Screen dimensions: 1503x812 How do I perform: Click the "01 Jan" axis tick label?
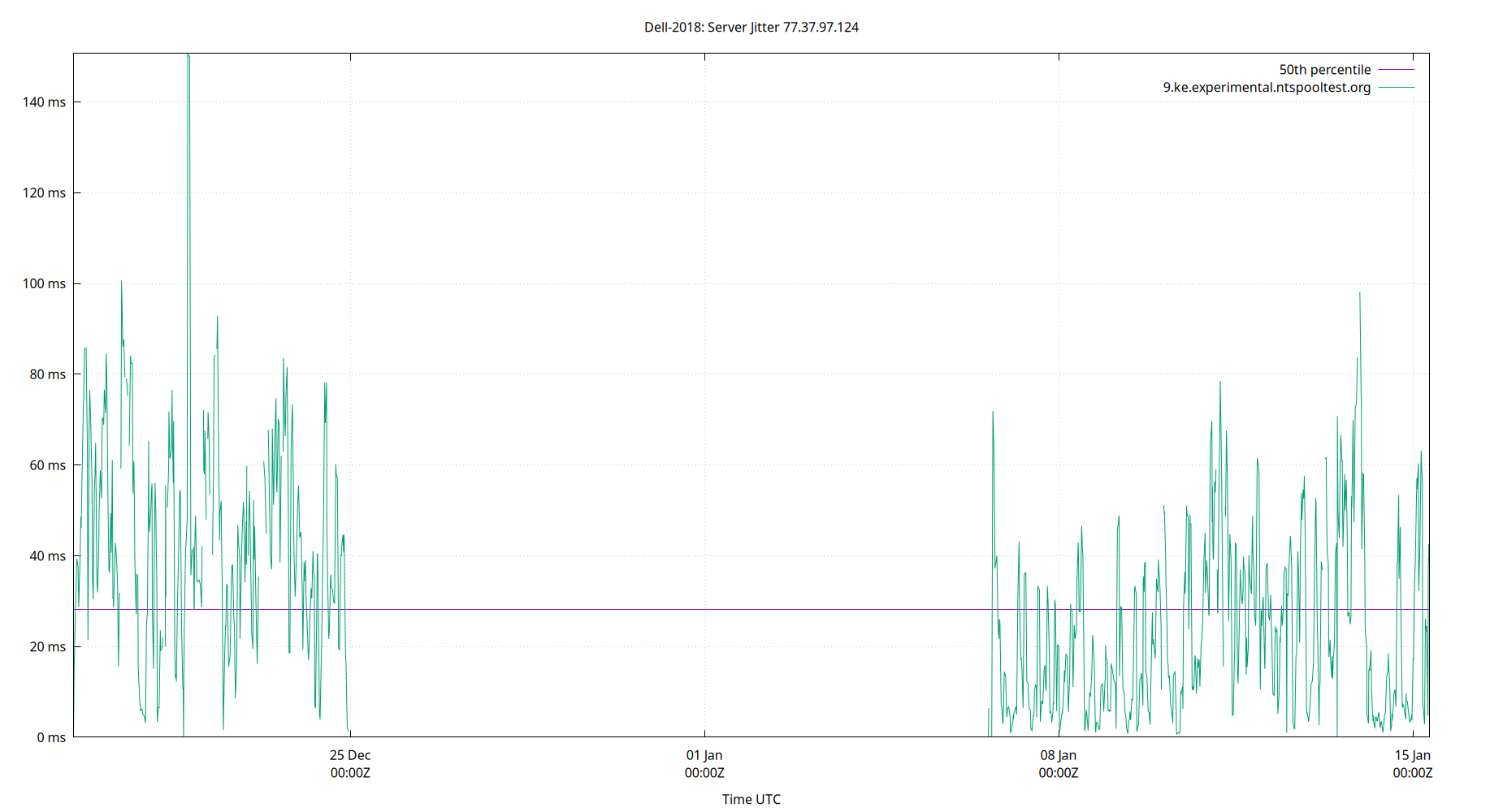[704, 755]
